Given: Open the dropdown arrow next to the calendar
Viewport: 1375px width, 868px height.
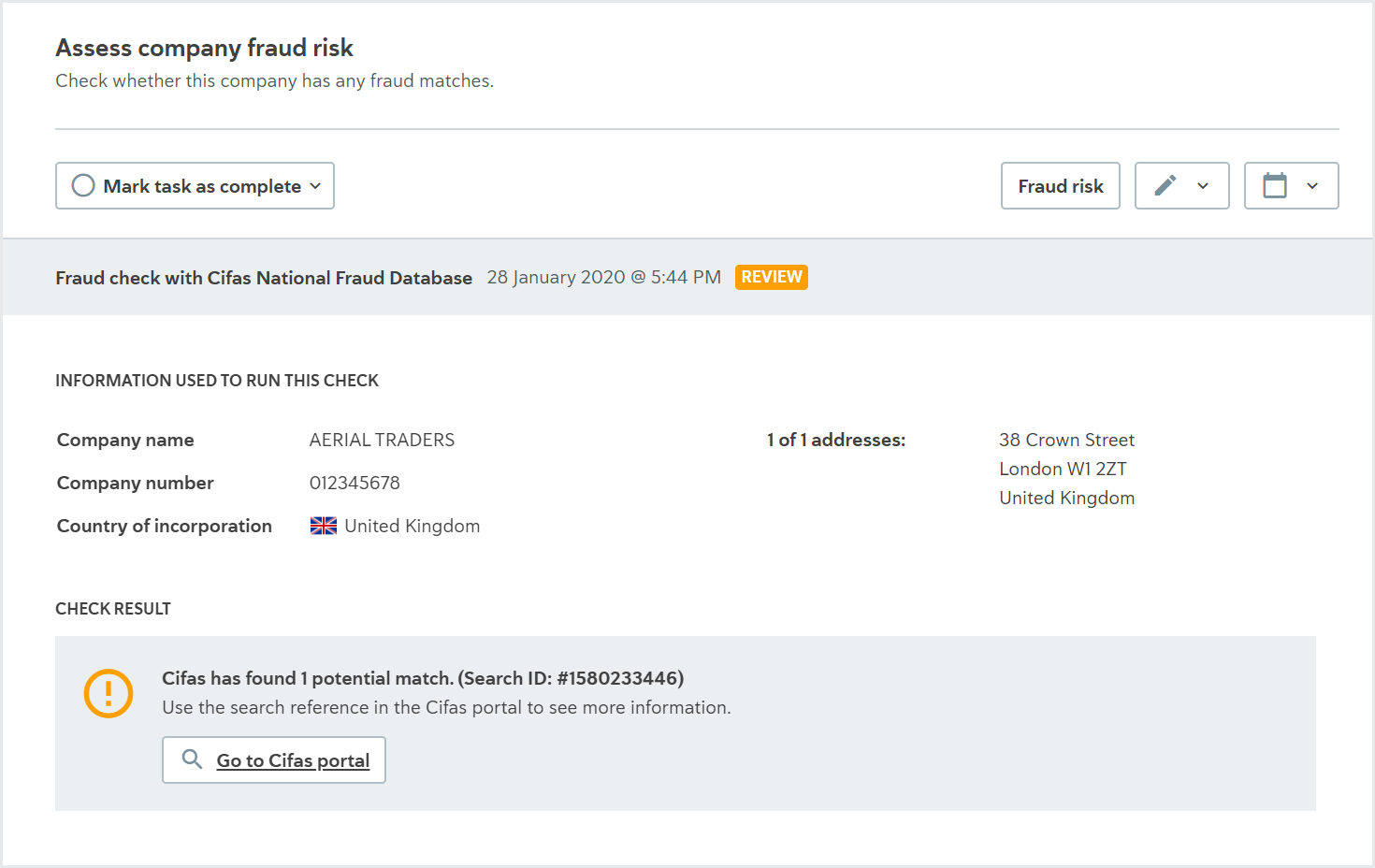Looking at the screenshot, I should (x=1312, y=186).
